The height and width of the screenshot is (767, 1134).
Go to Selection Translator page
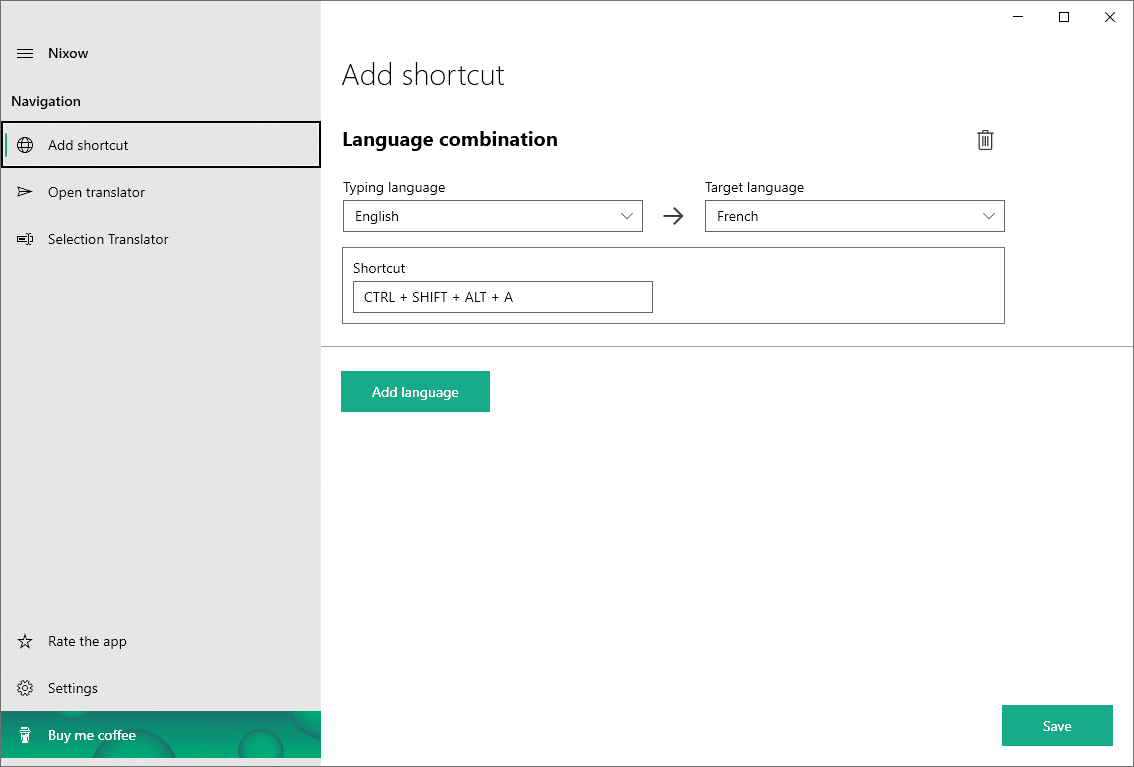coord(108,239)
